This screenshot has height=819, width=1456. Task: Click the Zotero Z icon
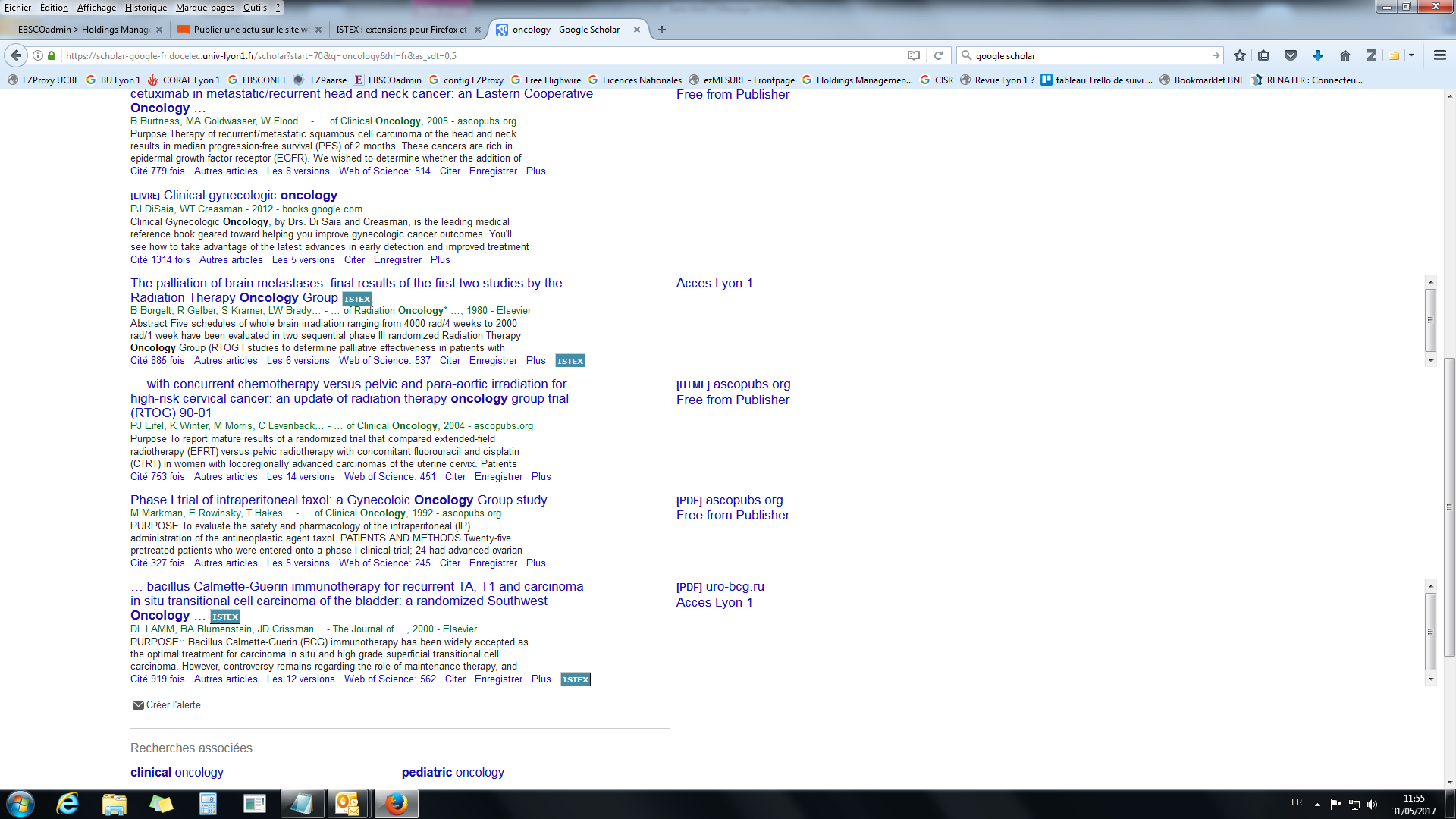(x=1371, y=55)
